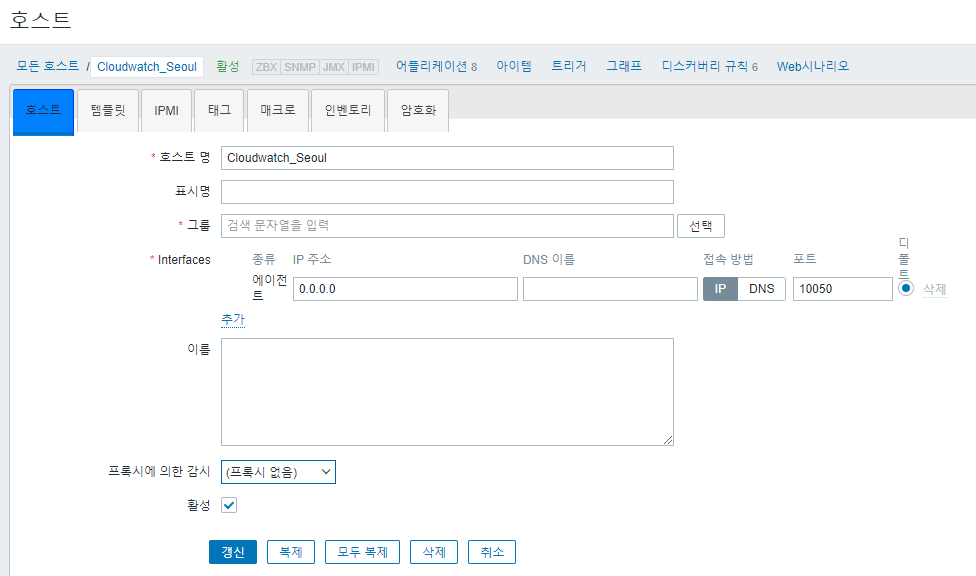Click the 갱신 update button
Screen dimensions: 976x576
pos(233,552)
